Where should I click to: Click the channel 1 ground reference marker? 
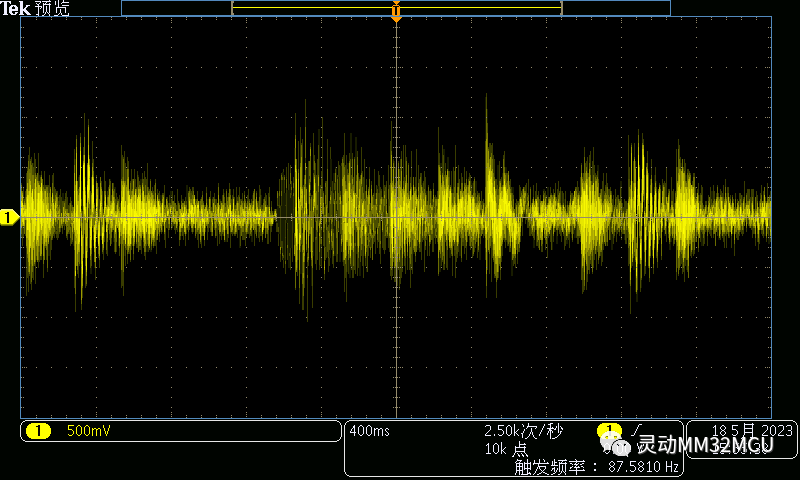click(x=9, y=217)
